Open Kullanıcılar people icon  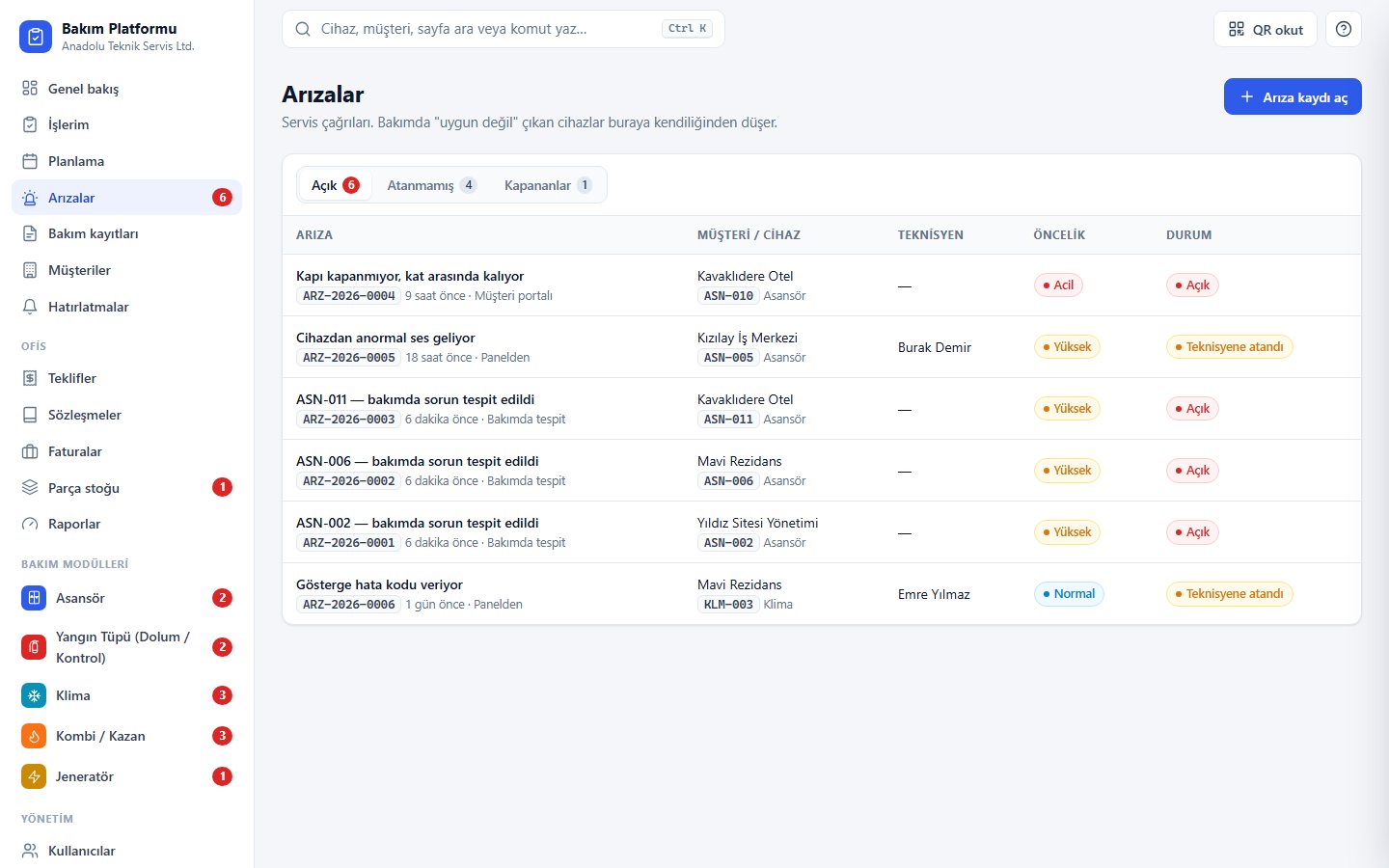tap(30, 851)
